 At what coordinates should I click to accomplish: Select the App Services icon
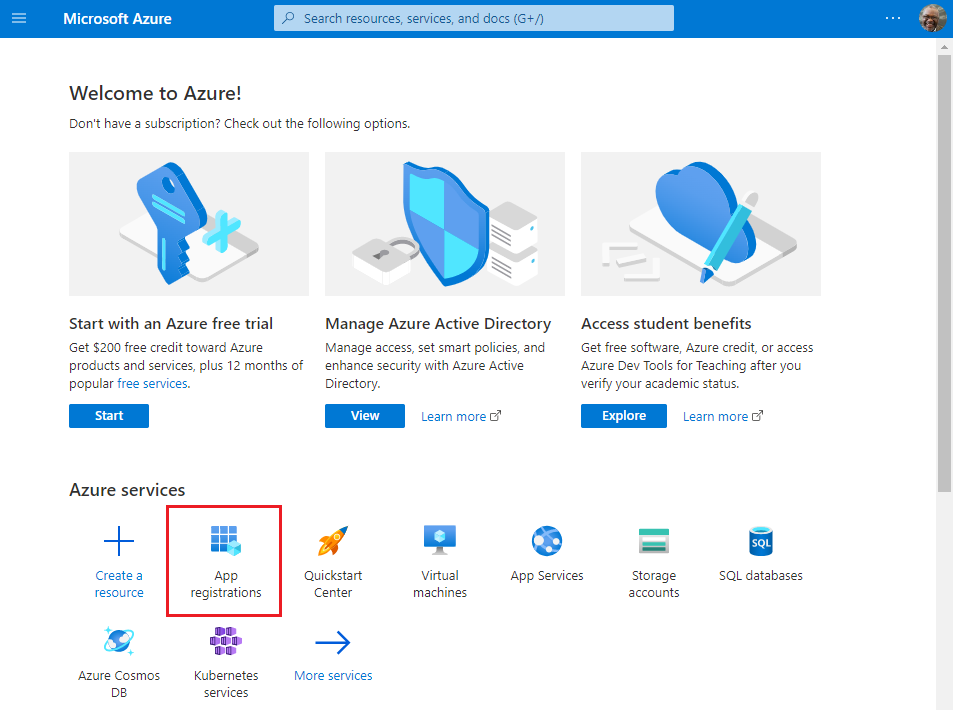[x=546, y=541]
